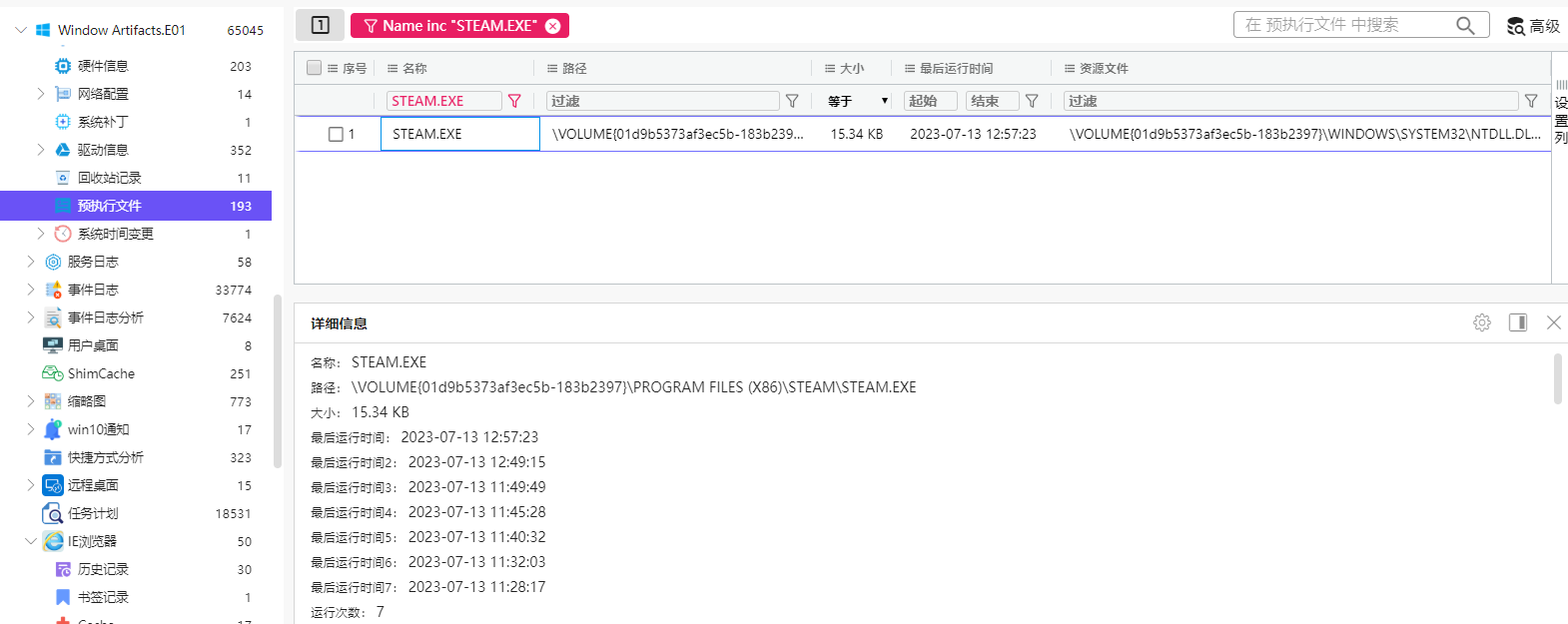Click the 系统时间变更 clock icon
This screenshot has width=1568, height=624.
click(63, 234)
